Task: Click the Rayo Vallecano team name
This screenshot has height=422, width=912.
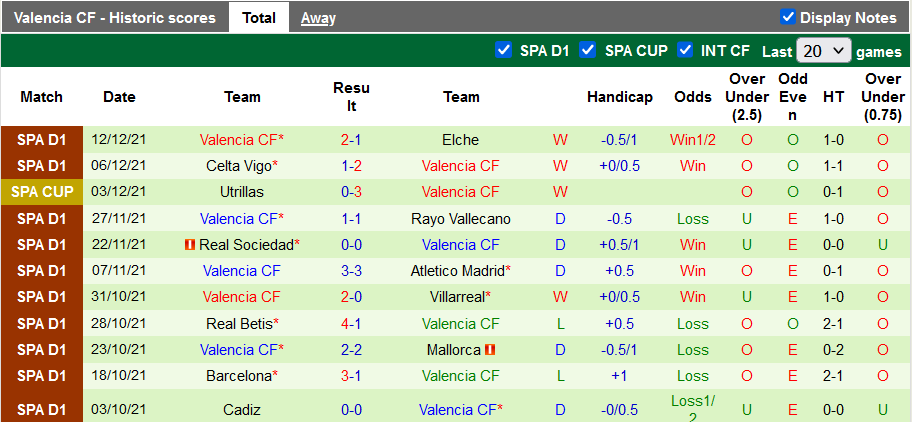Action: [x=461, y=218]
